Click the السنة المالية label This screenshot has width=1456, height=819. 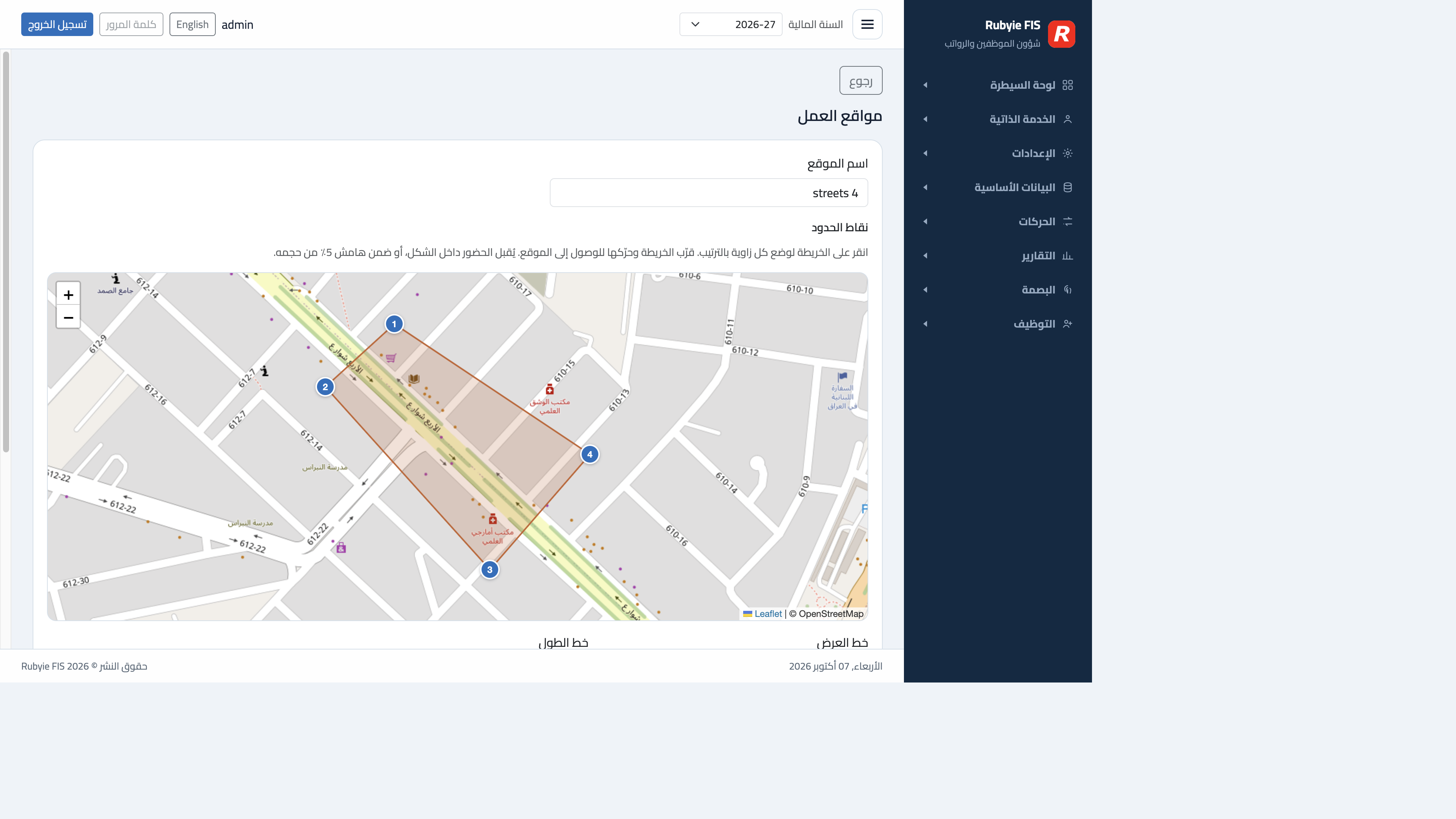click(x=815, y=24)
